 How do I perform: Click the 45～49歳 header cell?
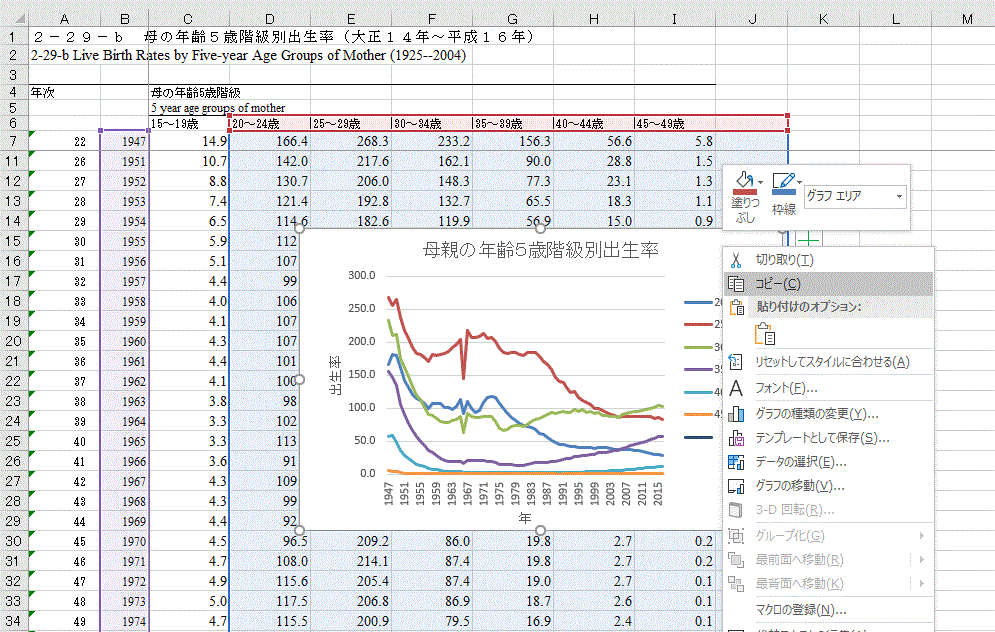click(675, 123)
